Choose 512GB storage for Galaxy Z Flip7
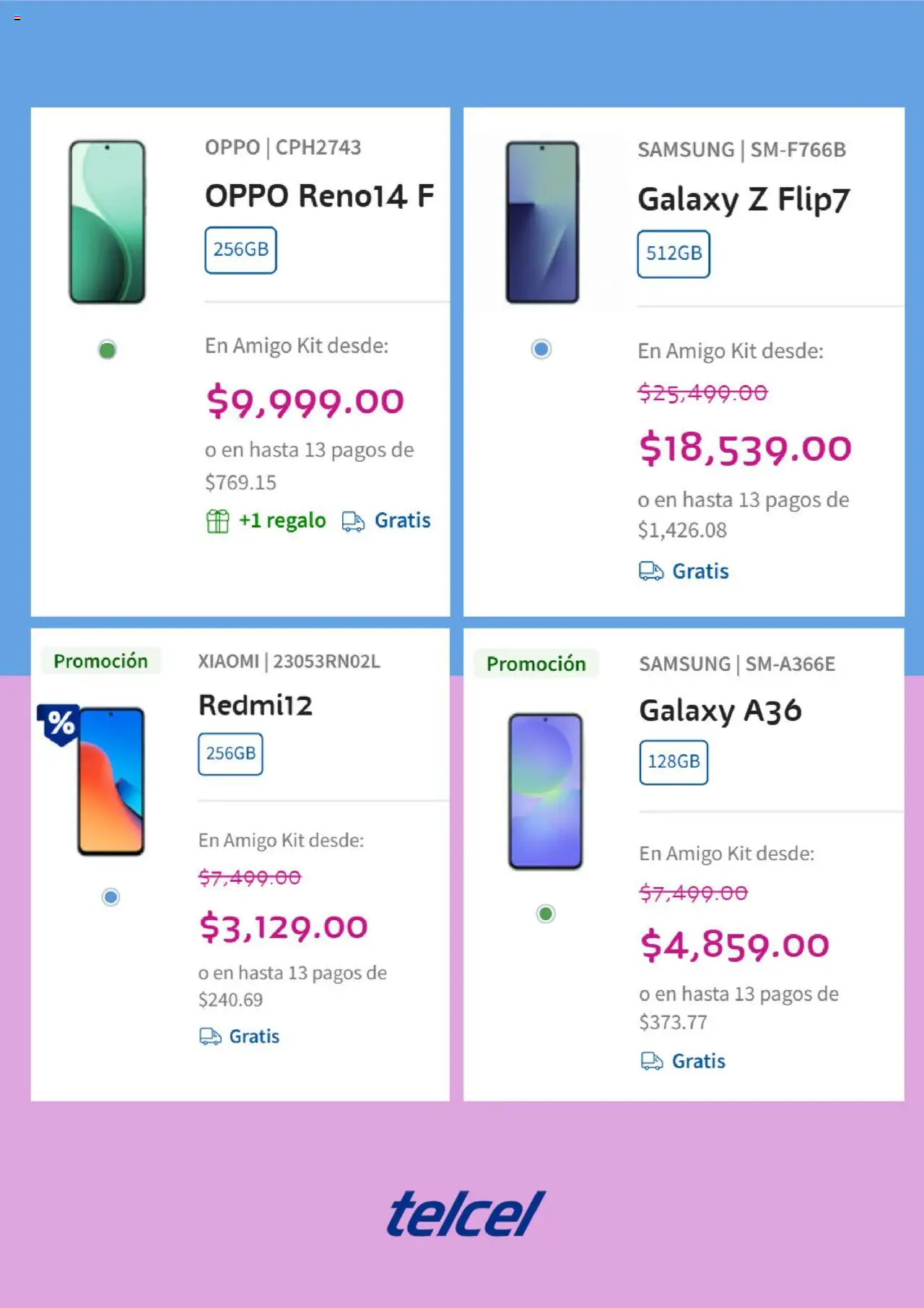The image size is (924, 1308). [674, 254]
